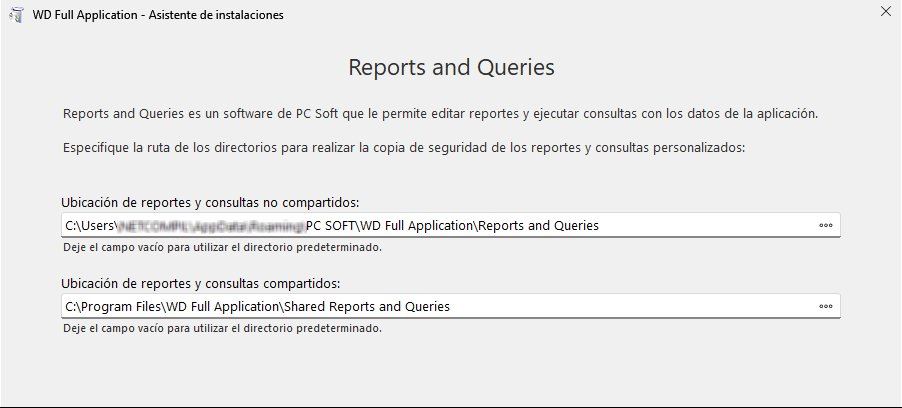
Task: Close the Asistente de instalaciones window
Action: (x=886, y=11)
